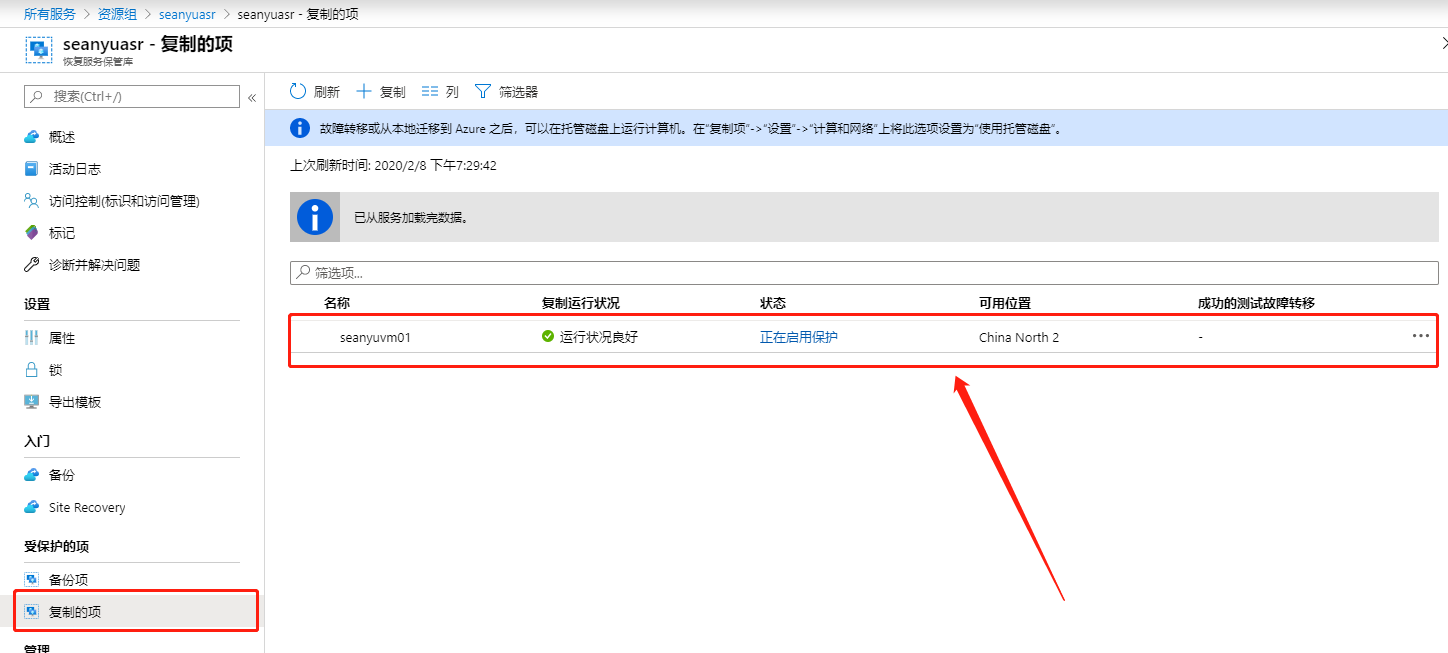Click the info icon in blue banner

pyautogui.click(x=299, y=128)
